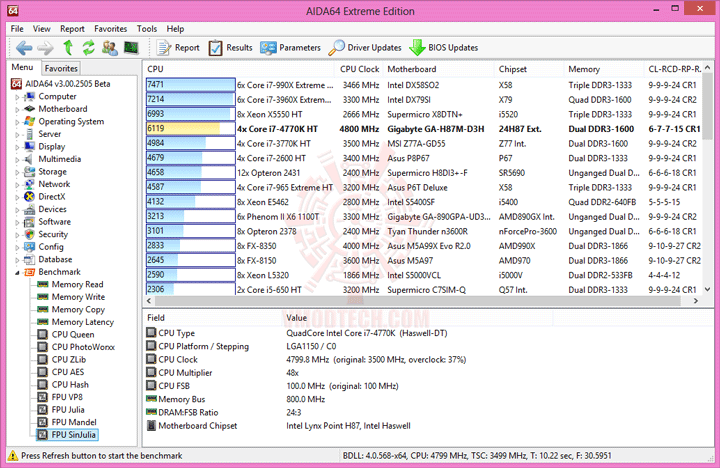Expand the Storage tree node
The image size is (720, 468).
pos(17,172)
